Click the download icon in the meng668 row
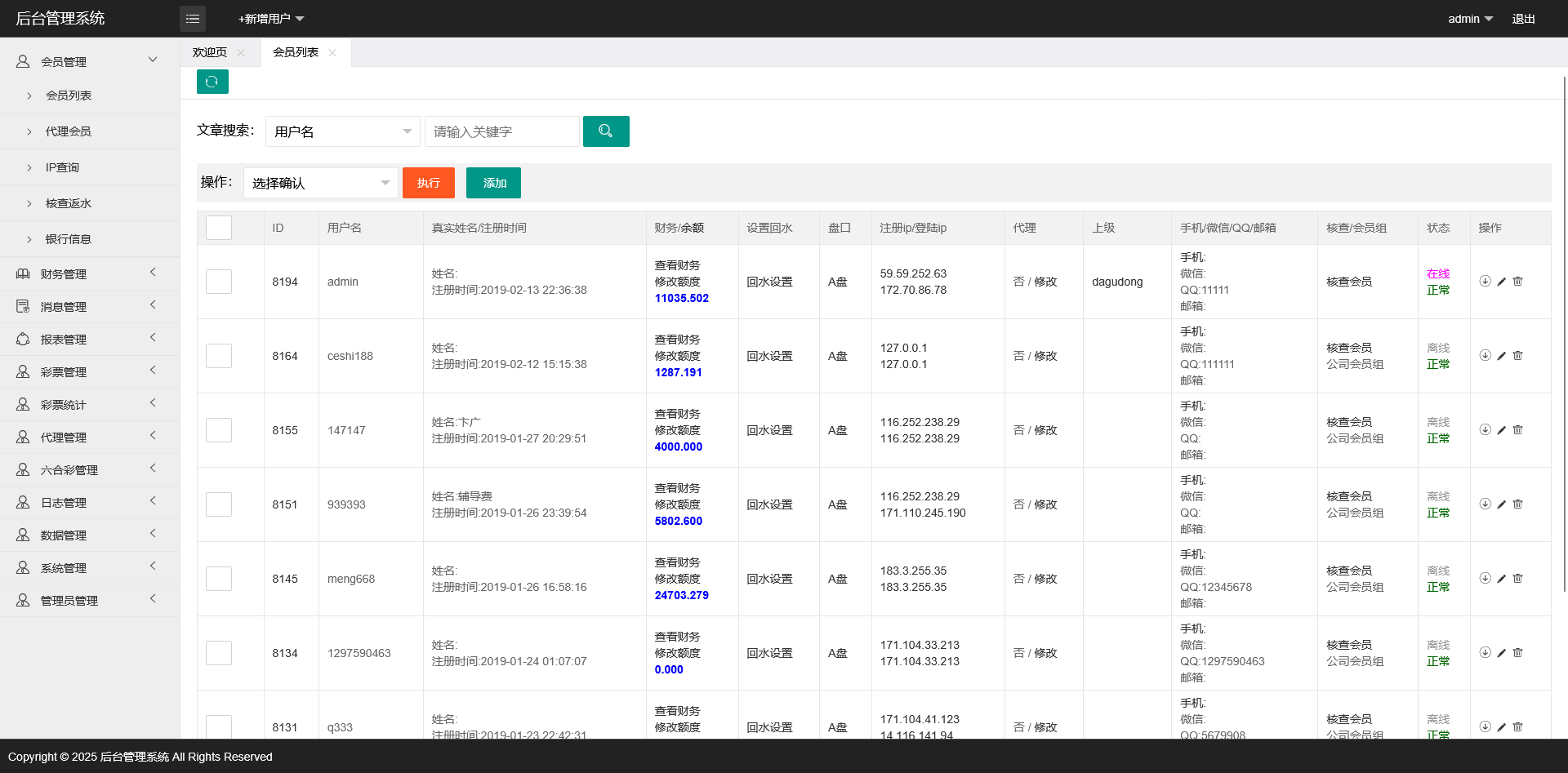This screenshot has height=773, width=1568. pyautogui.click(x=1485, y=579)
